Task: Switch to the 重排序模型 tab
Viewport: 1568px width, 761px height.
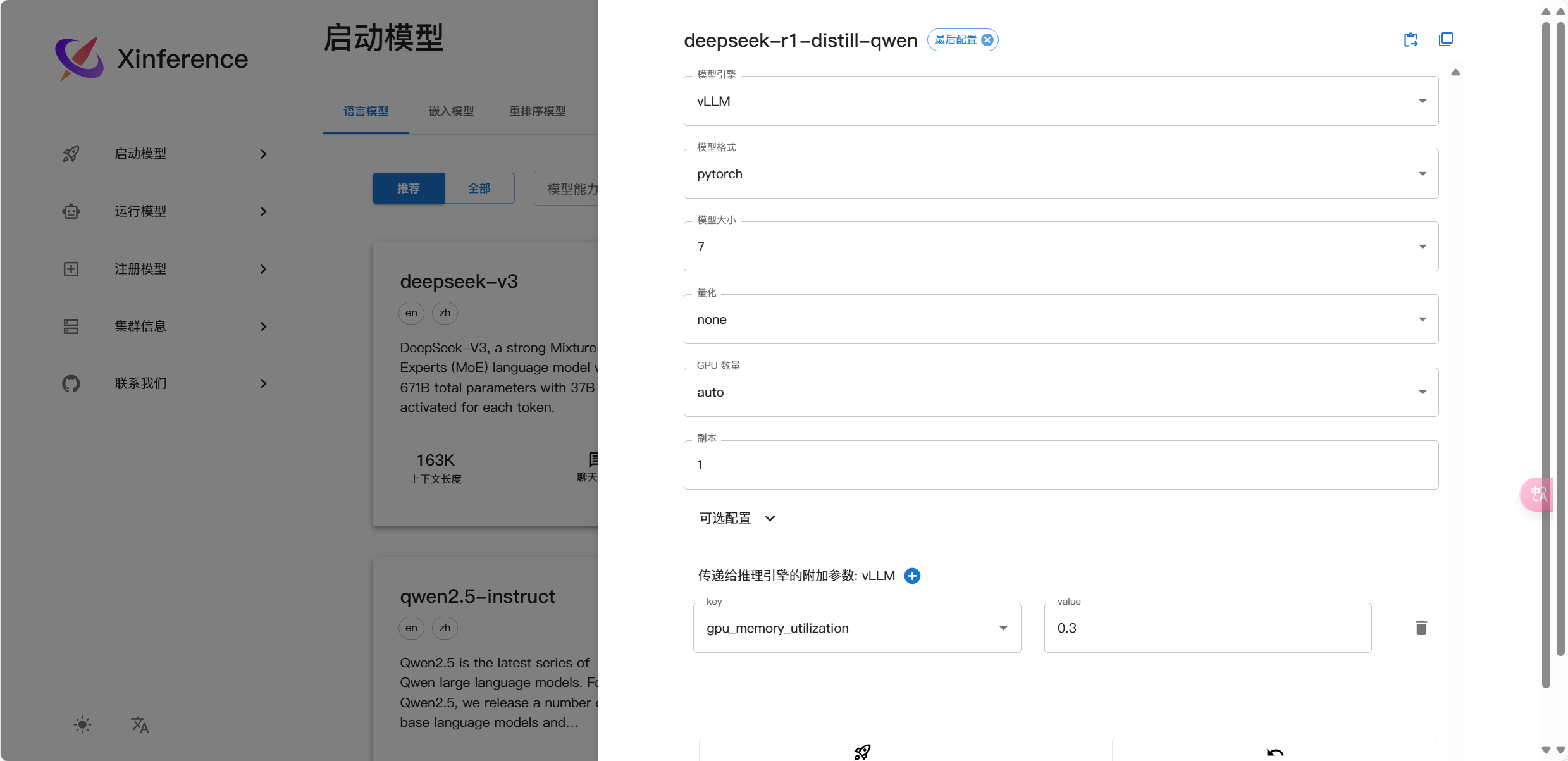Action: click(x=538, y=111)
